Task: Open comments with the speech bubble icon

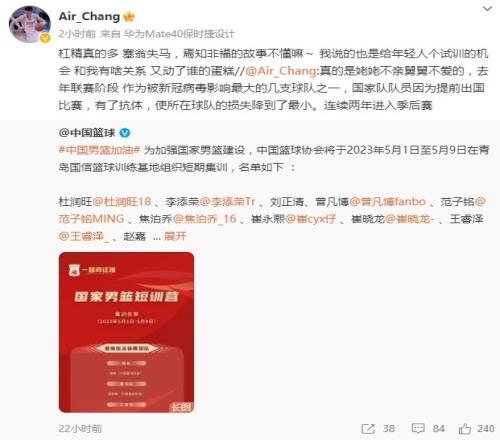Action: (x=418, y=429)
